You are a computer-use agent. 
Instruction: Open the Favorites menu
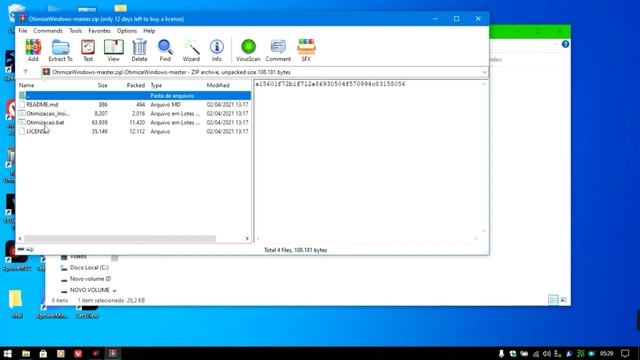(100, 31)
